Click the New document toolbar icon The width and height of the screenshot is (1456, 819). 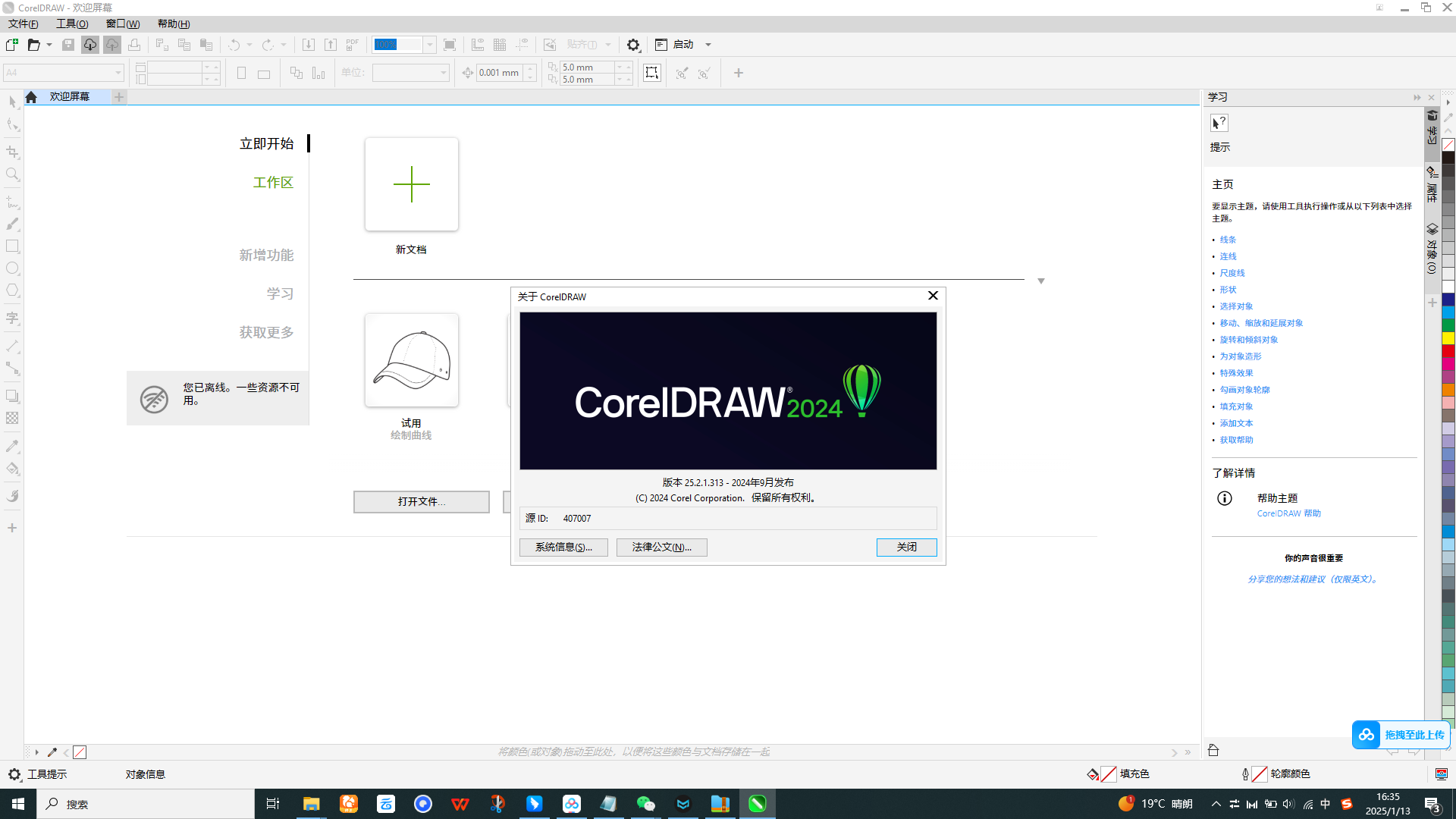click(x=12, y=45)
